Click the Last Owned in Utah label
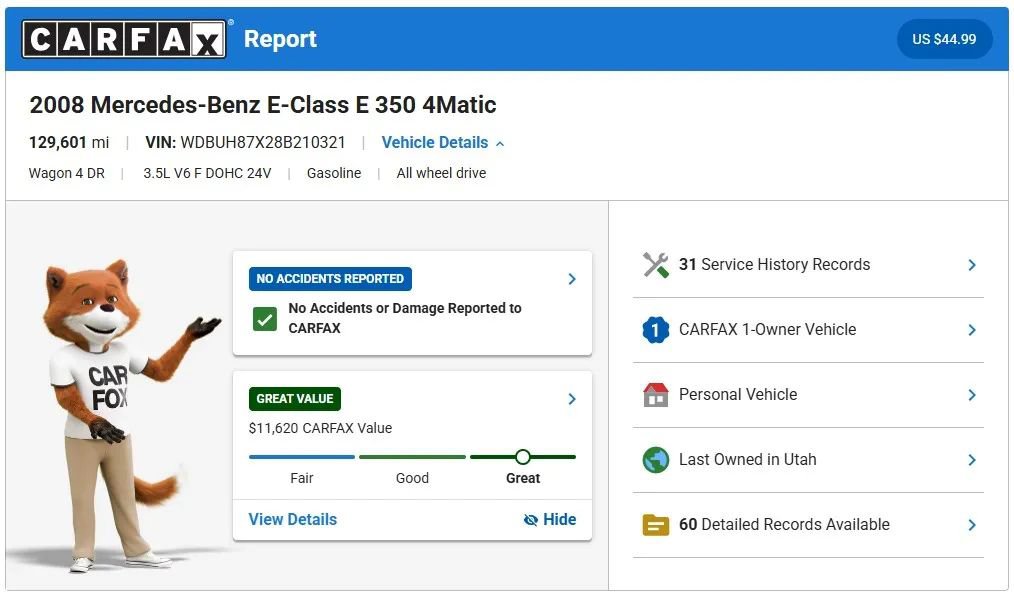This screenshot has height=597, width=1014. [748, 460]
